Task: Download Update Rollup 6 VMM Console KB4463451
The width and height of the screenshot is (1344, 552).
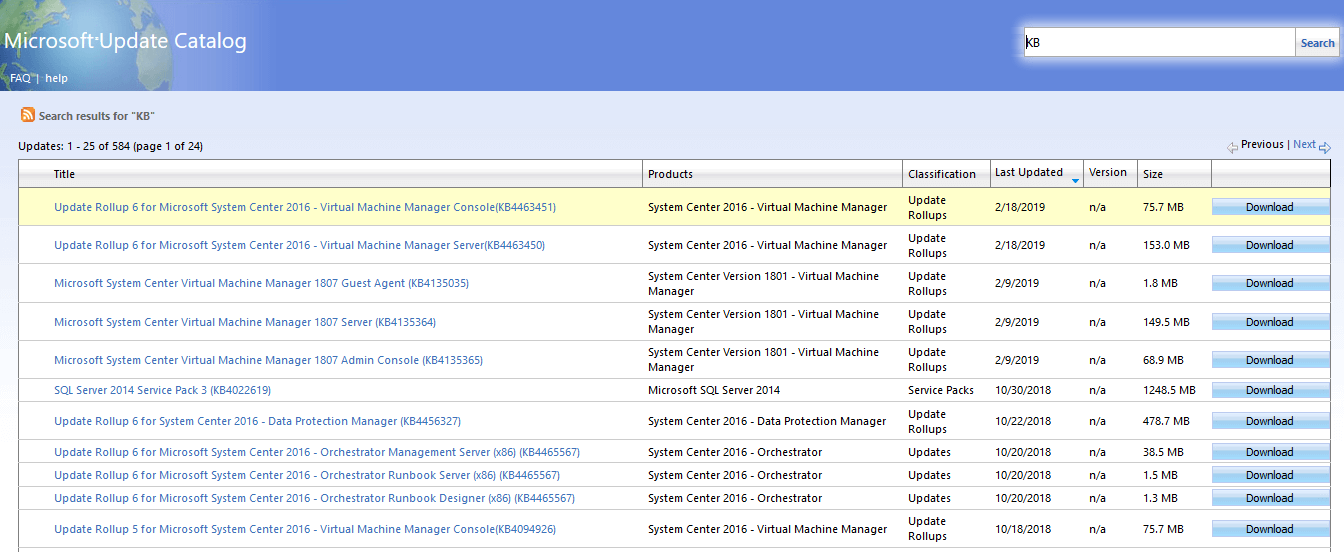Action: point(1269,207)
